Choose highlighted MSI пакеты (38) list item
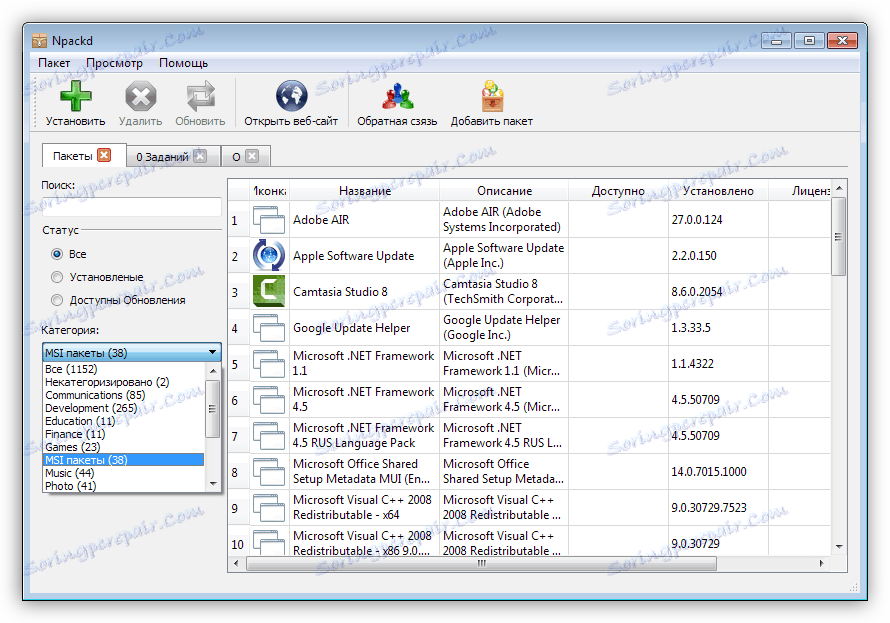Image resolution: width=890 pixels, height=623 pixels. (x=124, y=460)
